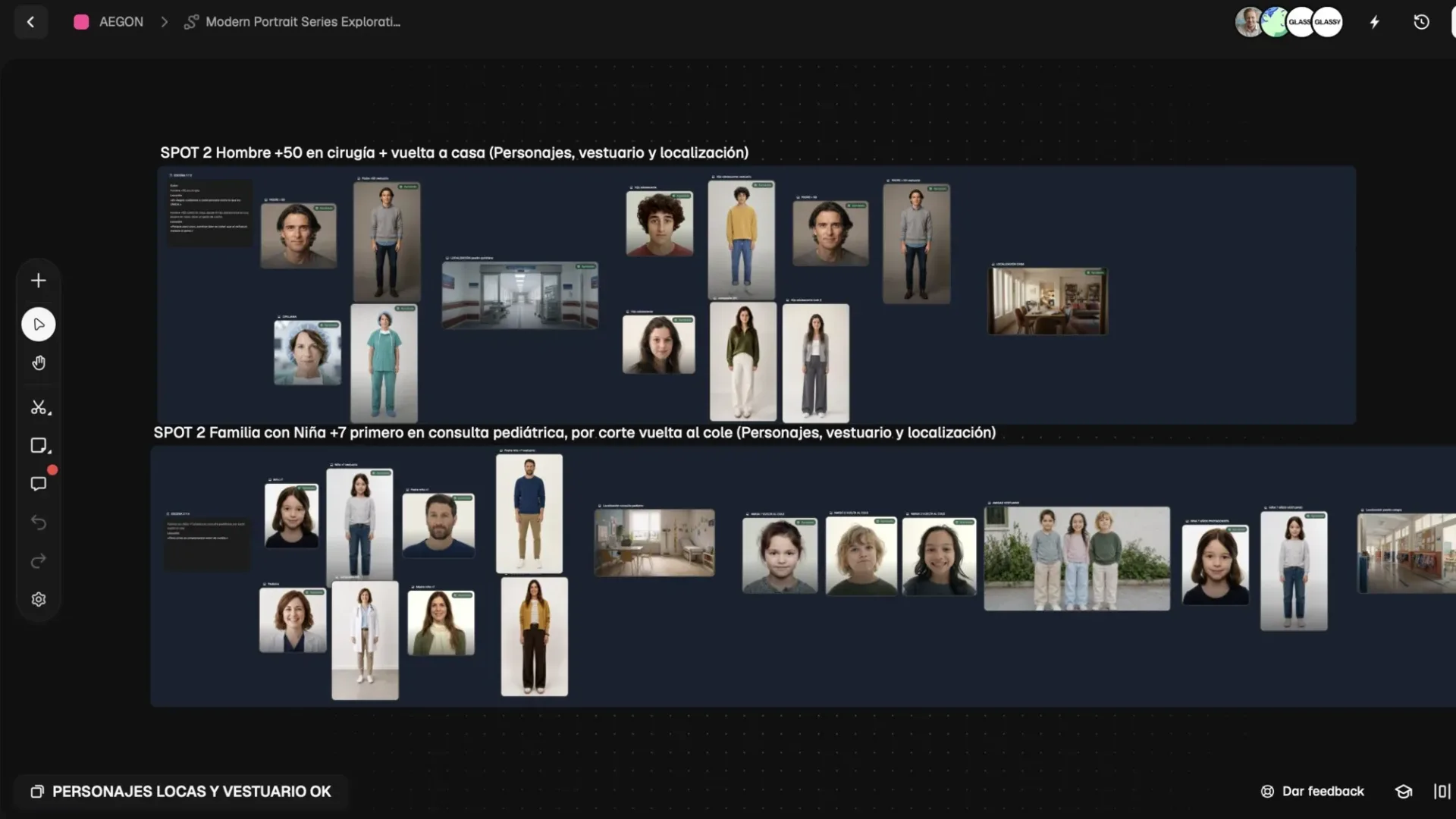Select the pediatric consultation room thumbnail
The image size is (1456, 819).
[654, 543]
